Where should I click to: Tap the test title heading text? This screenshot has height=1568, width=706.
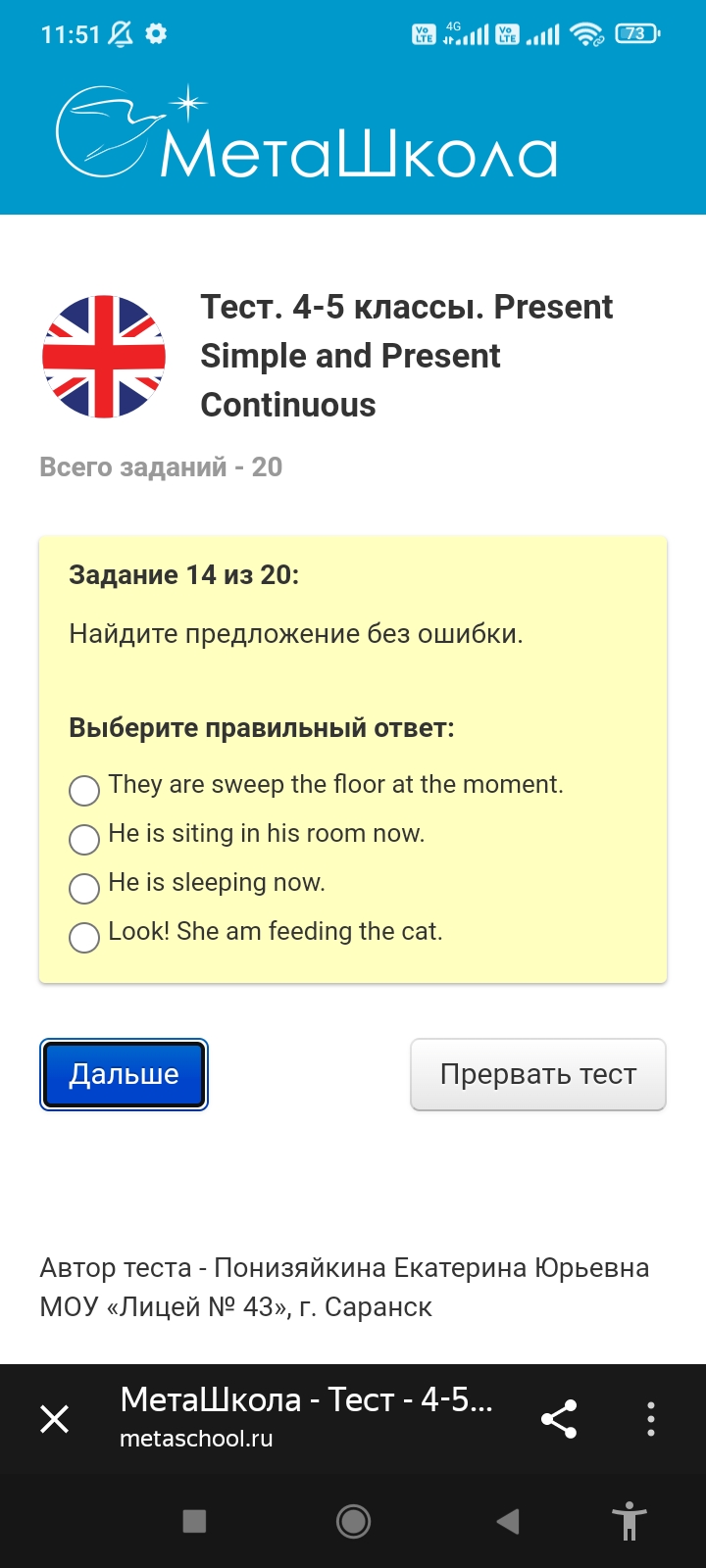click(x=406, y=356)
